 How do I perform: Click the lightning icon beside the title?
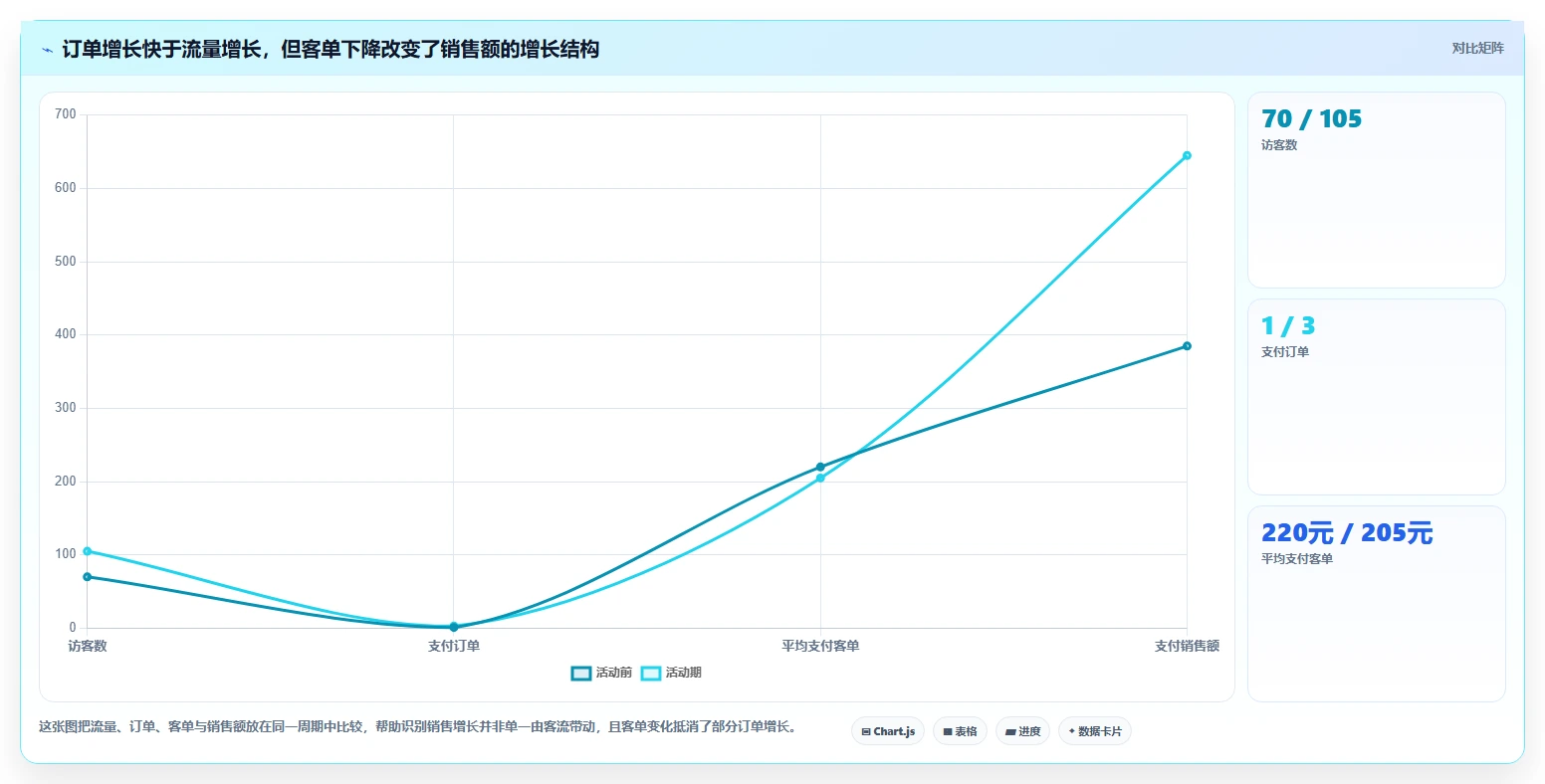click(x=47, y=50)
